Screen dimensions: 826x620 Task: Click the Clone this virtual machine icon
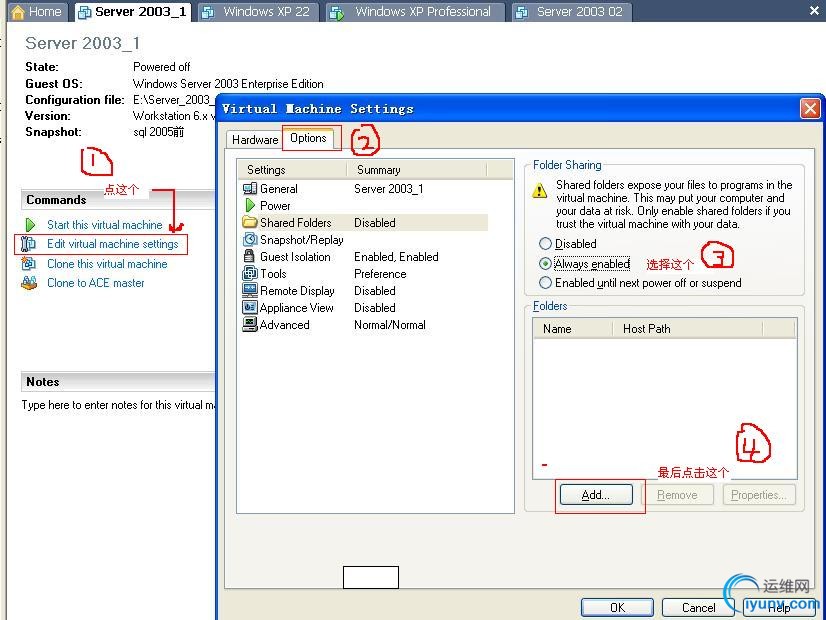(28, 263)
